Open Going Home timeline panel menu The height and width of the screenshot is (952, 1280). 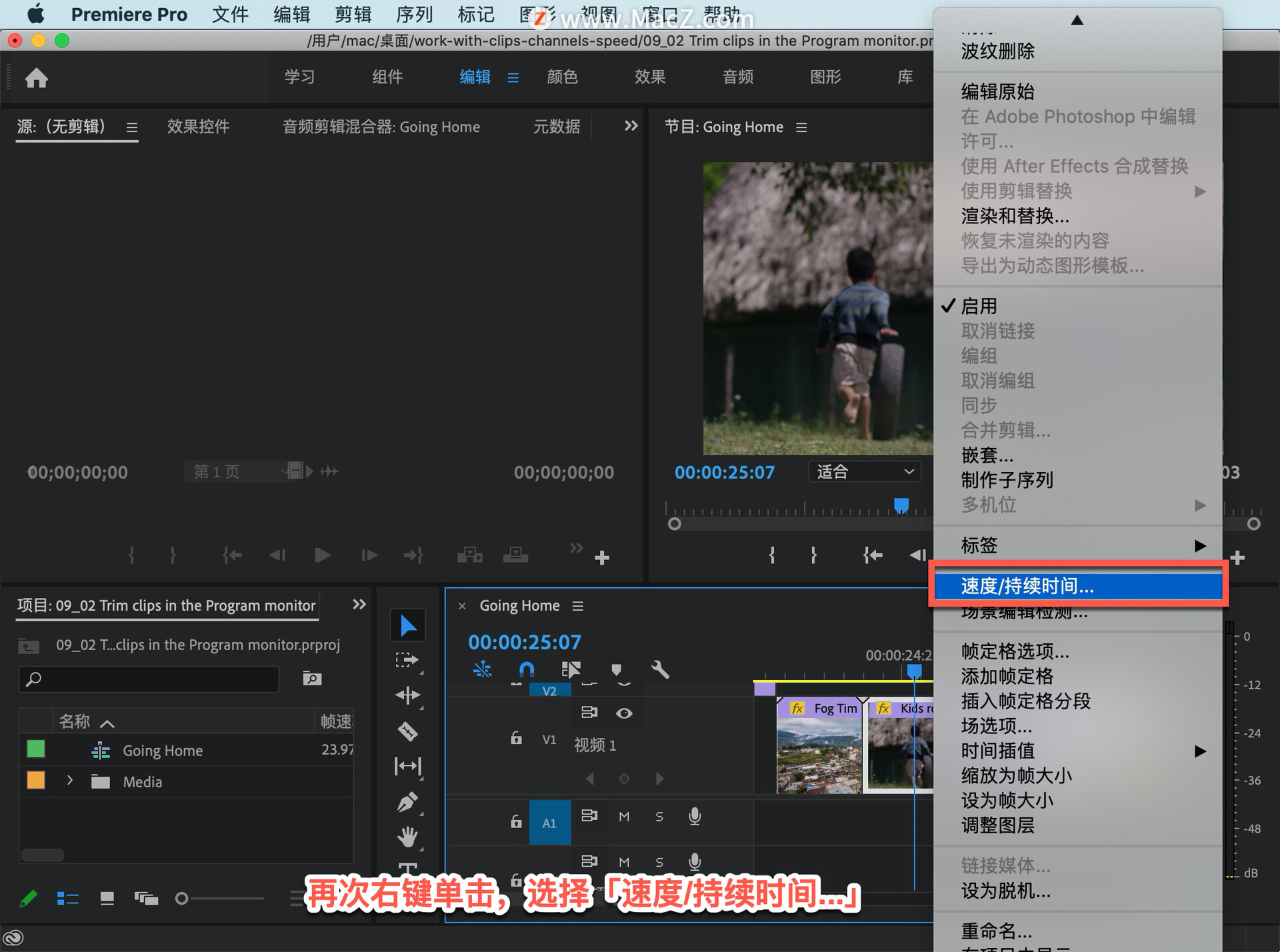[x=577, y=606]
